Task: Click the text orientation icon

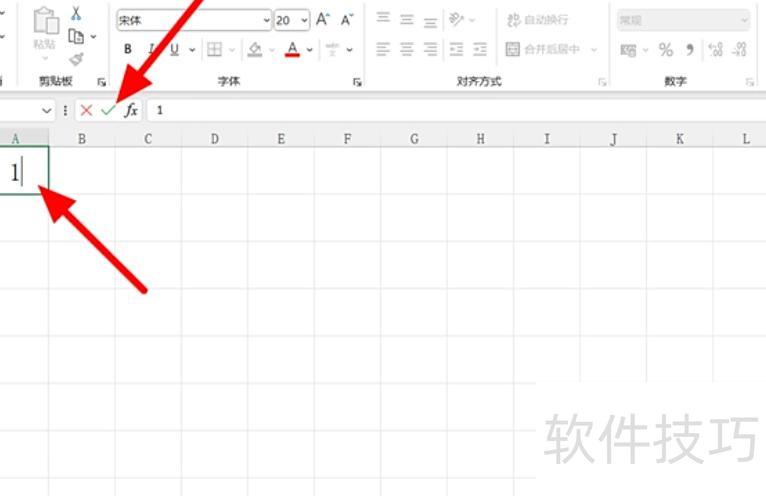Action: coord(456,20)
